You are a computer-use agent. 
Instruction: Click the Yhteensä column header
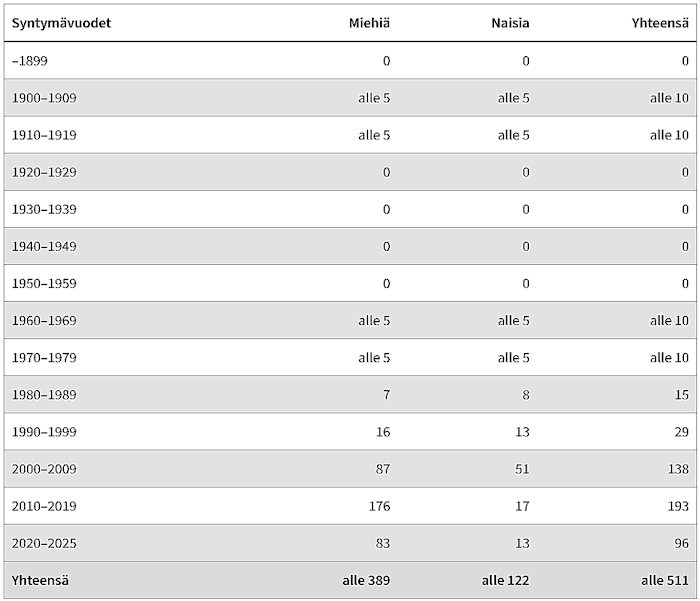click(x=660, y=23)
